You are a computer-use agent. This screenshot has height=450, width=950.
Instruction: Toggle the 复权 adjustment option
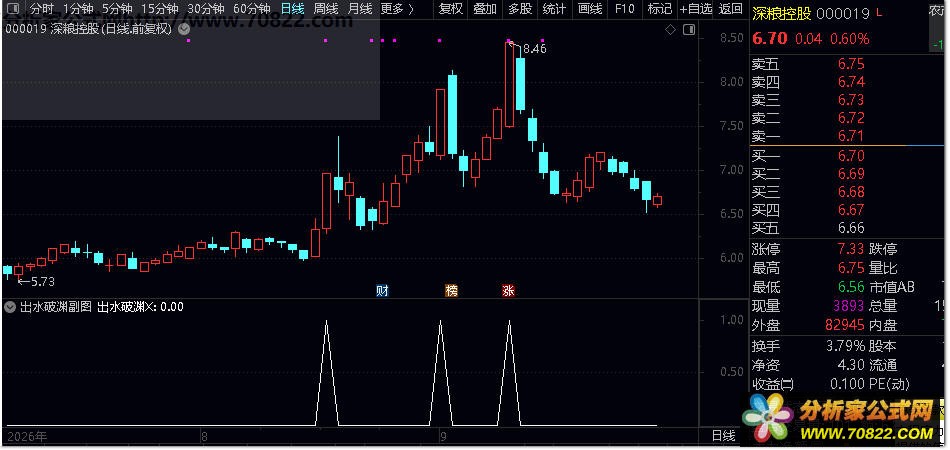pyautogui.click(x=451, y=8)
